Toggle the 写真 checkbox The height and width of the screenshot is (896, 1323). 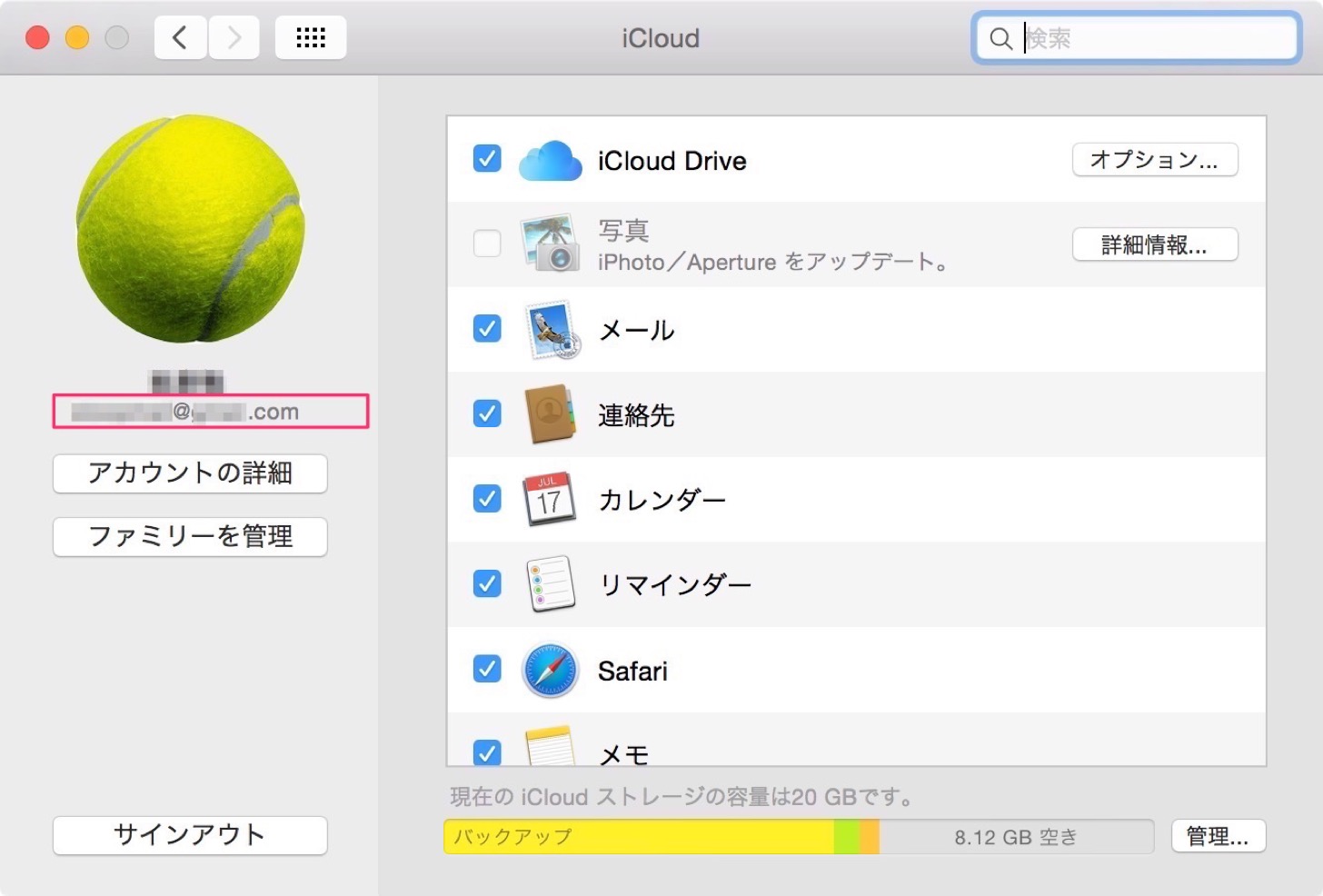(x=487, y=244)
